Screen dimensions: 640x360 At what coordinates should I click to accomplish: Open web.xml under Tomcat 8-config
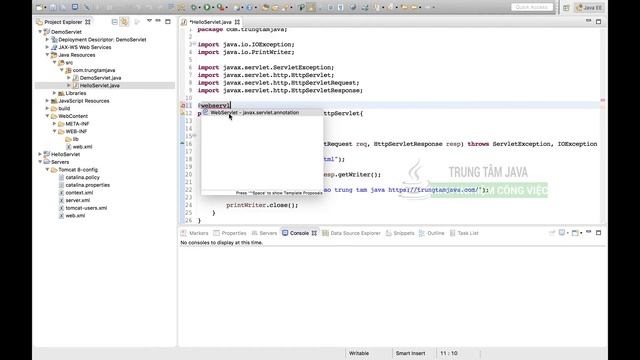75,216
